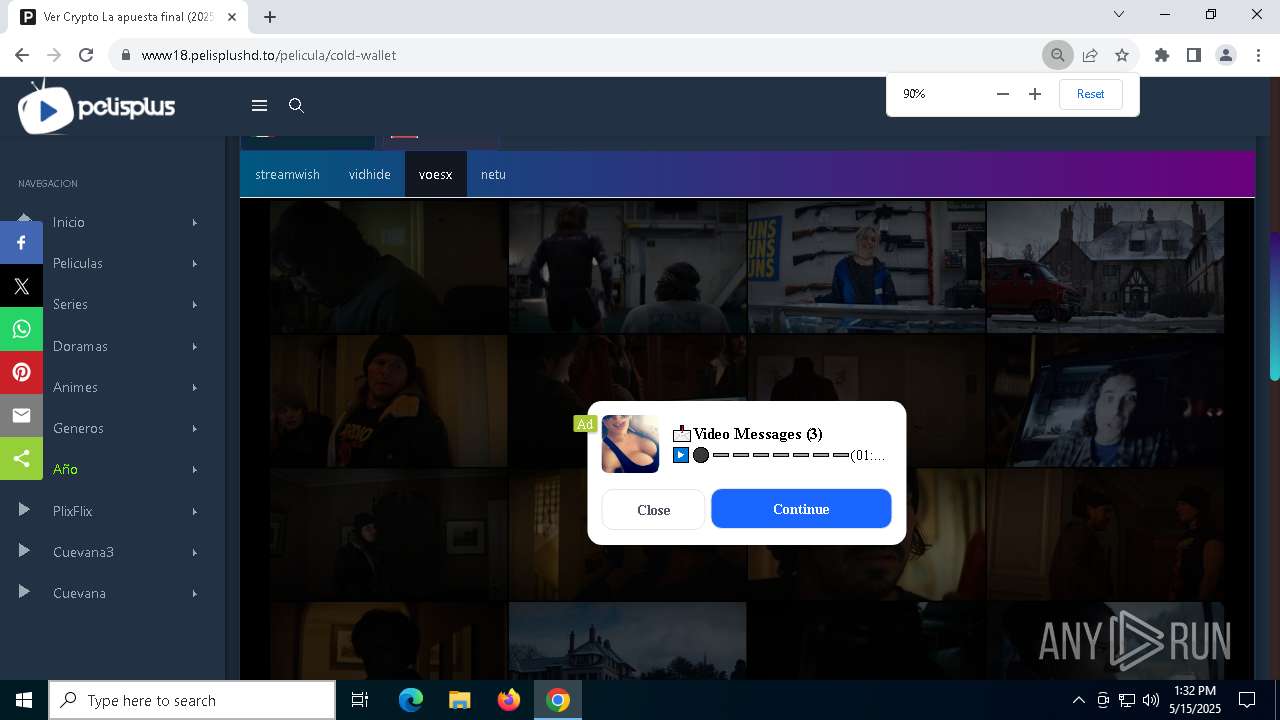Share by email via sidebar icon

tap(21, 415)
